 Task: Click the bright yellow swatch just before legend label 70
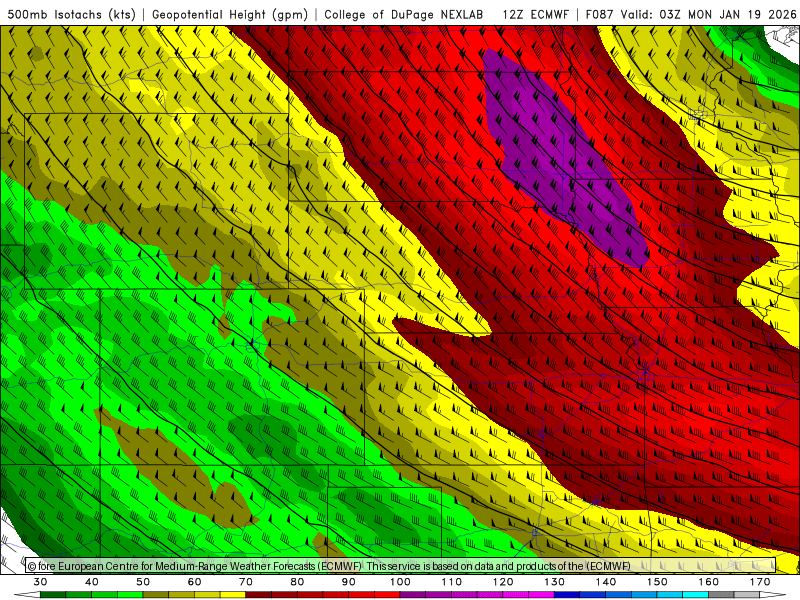coord(233,595)
